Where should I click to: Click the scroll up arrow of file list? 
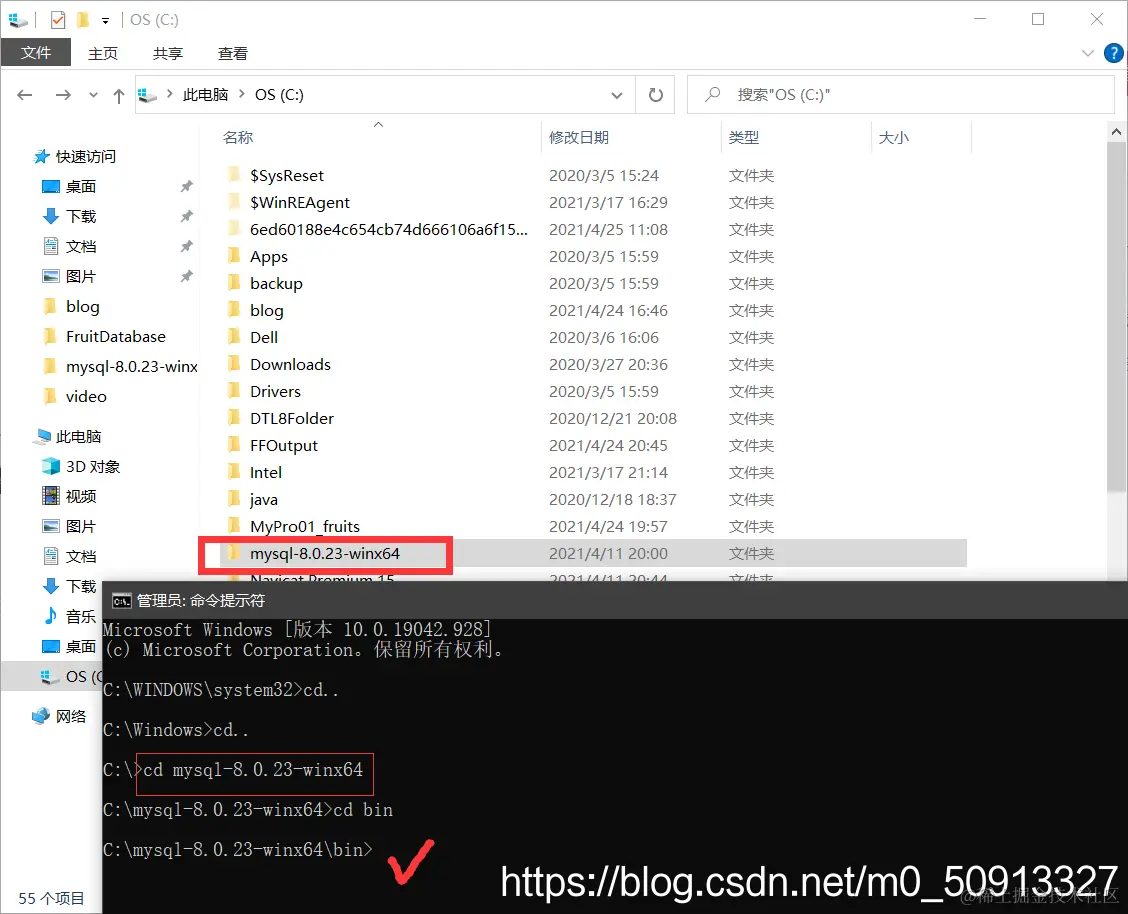pyautogui.click(x=1116, y=132)
